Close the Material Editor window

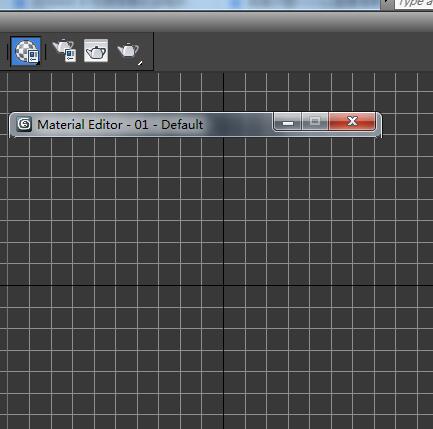[x=352, y=121]
